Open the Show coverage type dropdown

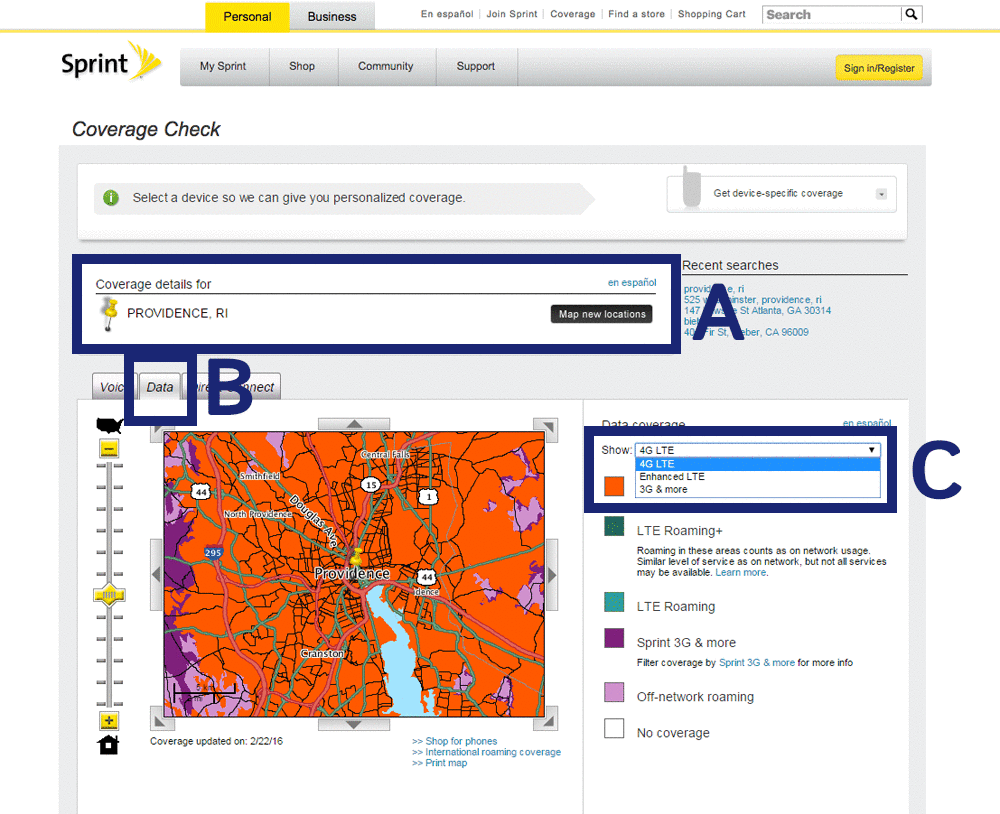click(x=758, y=450)
